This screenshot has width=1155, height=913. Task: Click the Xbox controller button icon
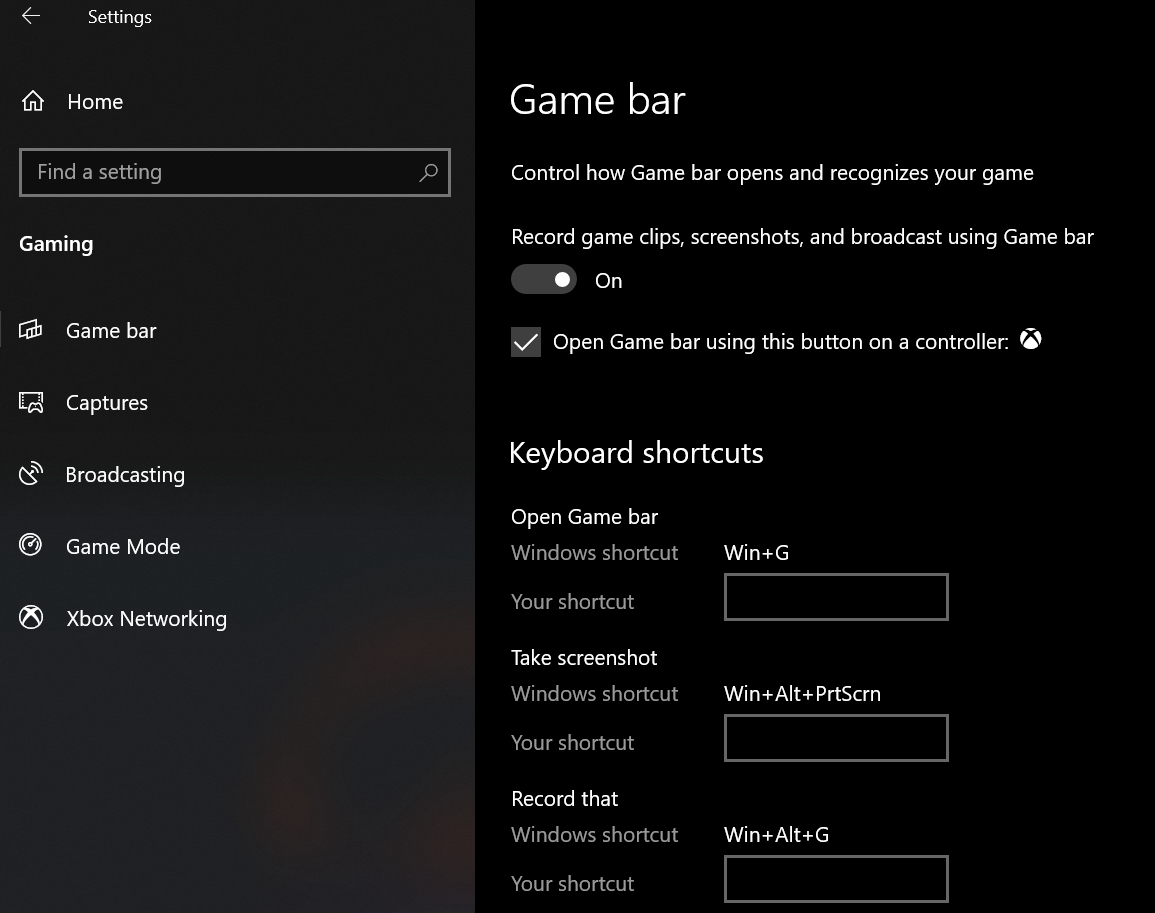pos(1031,339)
